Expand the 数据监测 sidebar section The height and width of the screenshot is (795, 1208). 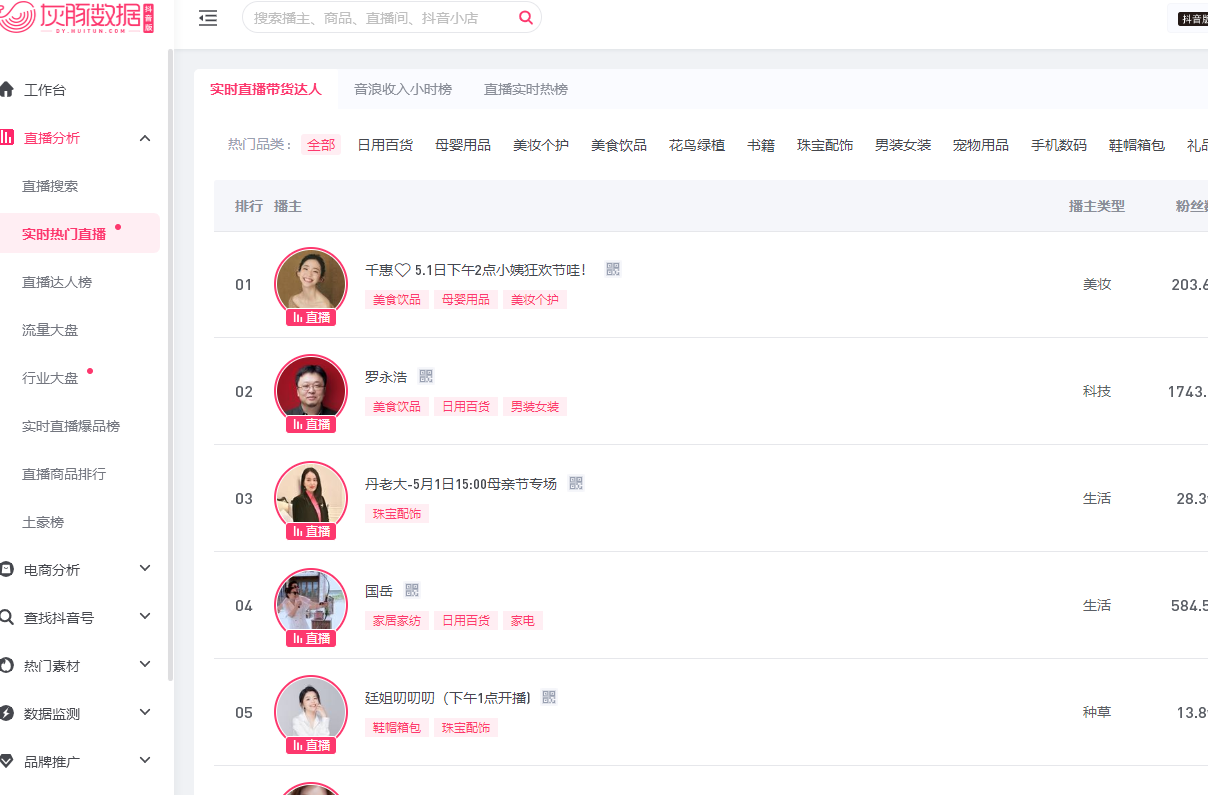coord(145,712)
